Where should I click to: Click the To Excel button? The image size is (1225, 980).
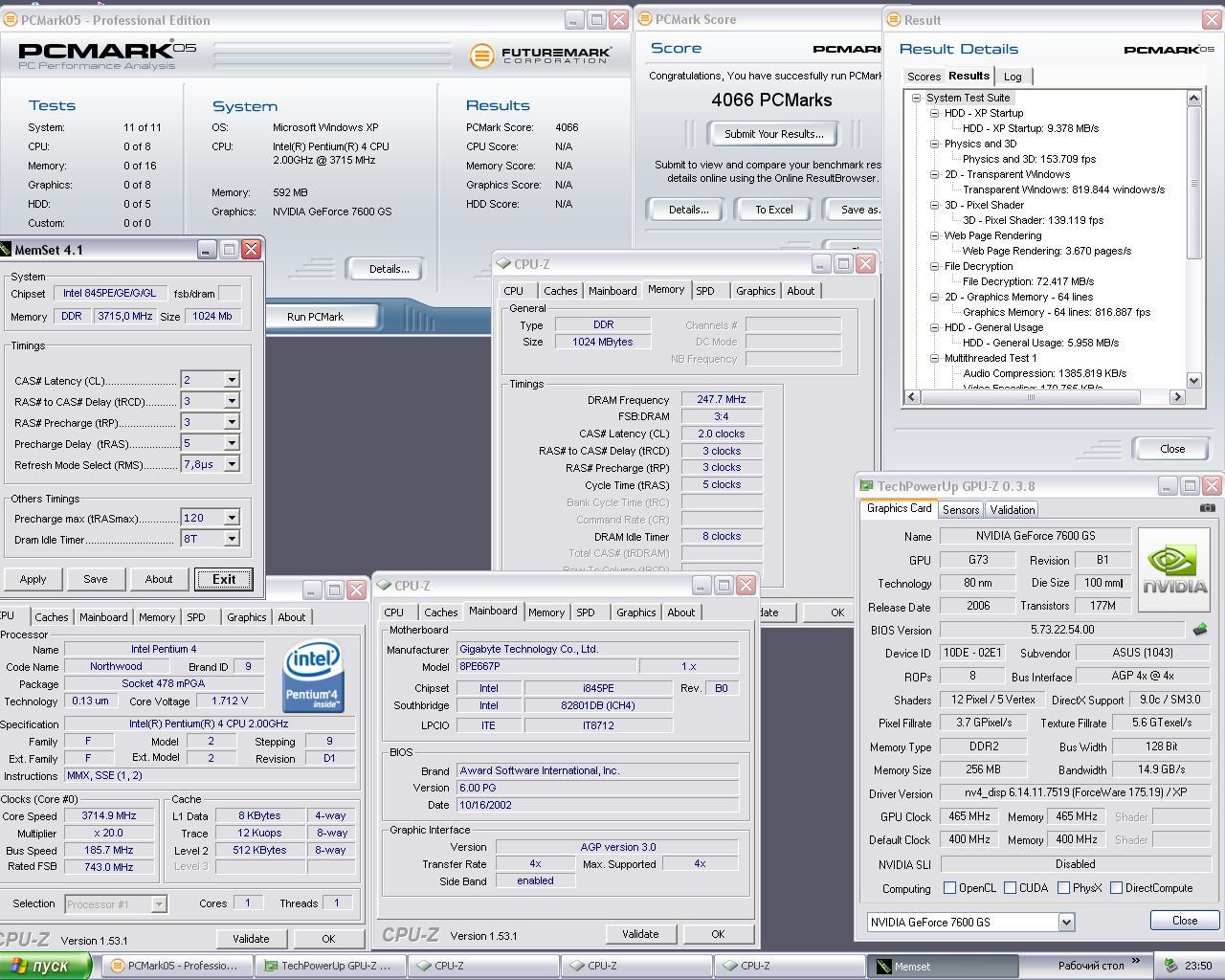773,210
